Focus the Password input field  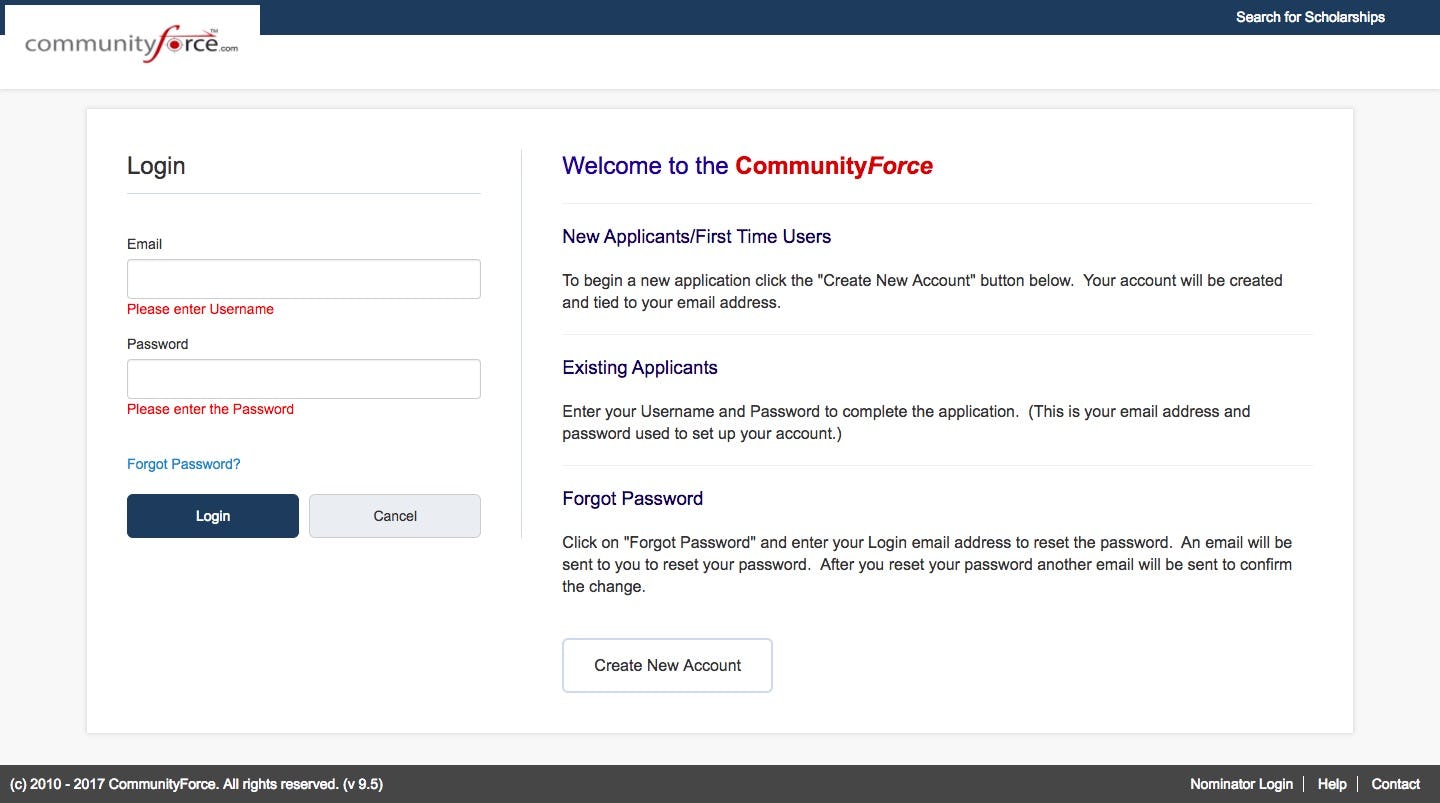point(304,379)
